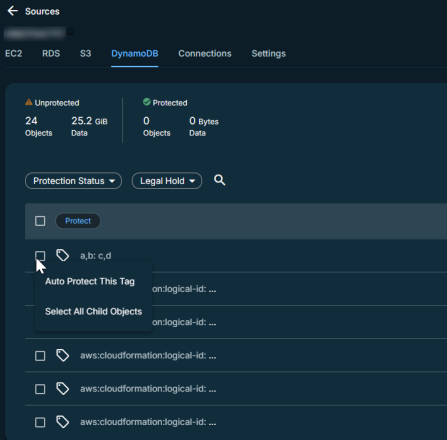Open the Protection Status filter dropdown
This screenshot has width=447, height=440.
[x=73, y=181]
